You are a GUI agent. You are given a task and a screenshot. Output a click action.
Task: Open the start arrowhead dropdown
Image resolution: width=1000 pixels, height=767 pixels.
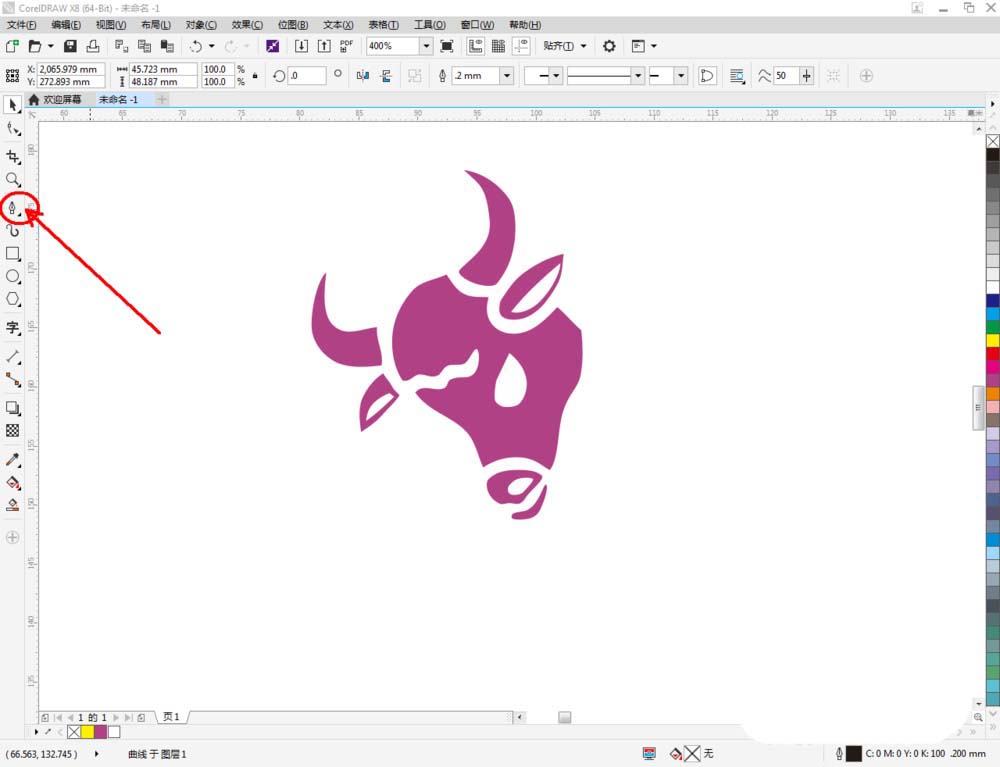click(x=556, y=76)
